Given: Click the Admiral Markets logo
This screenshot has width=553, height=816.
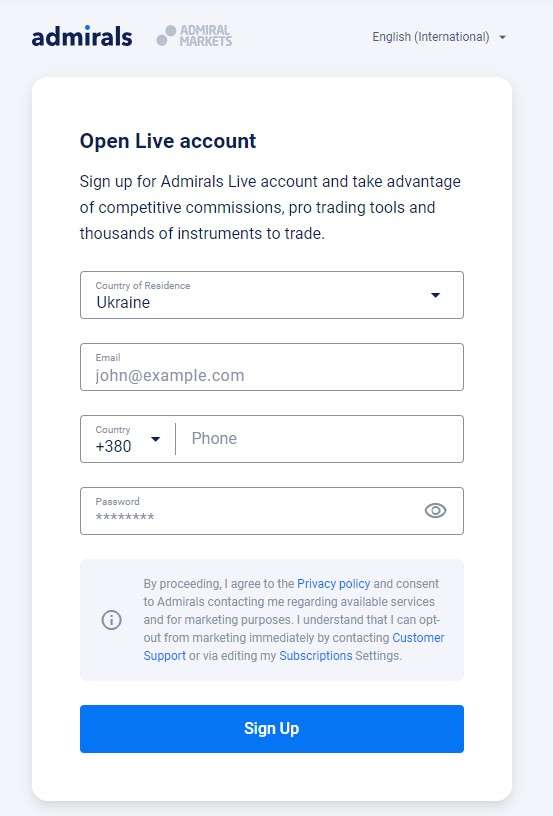Looking at the screenshot, I should pos(194,36).
